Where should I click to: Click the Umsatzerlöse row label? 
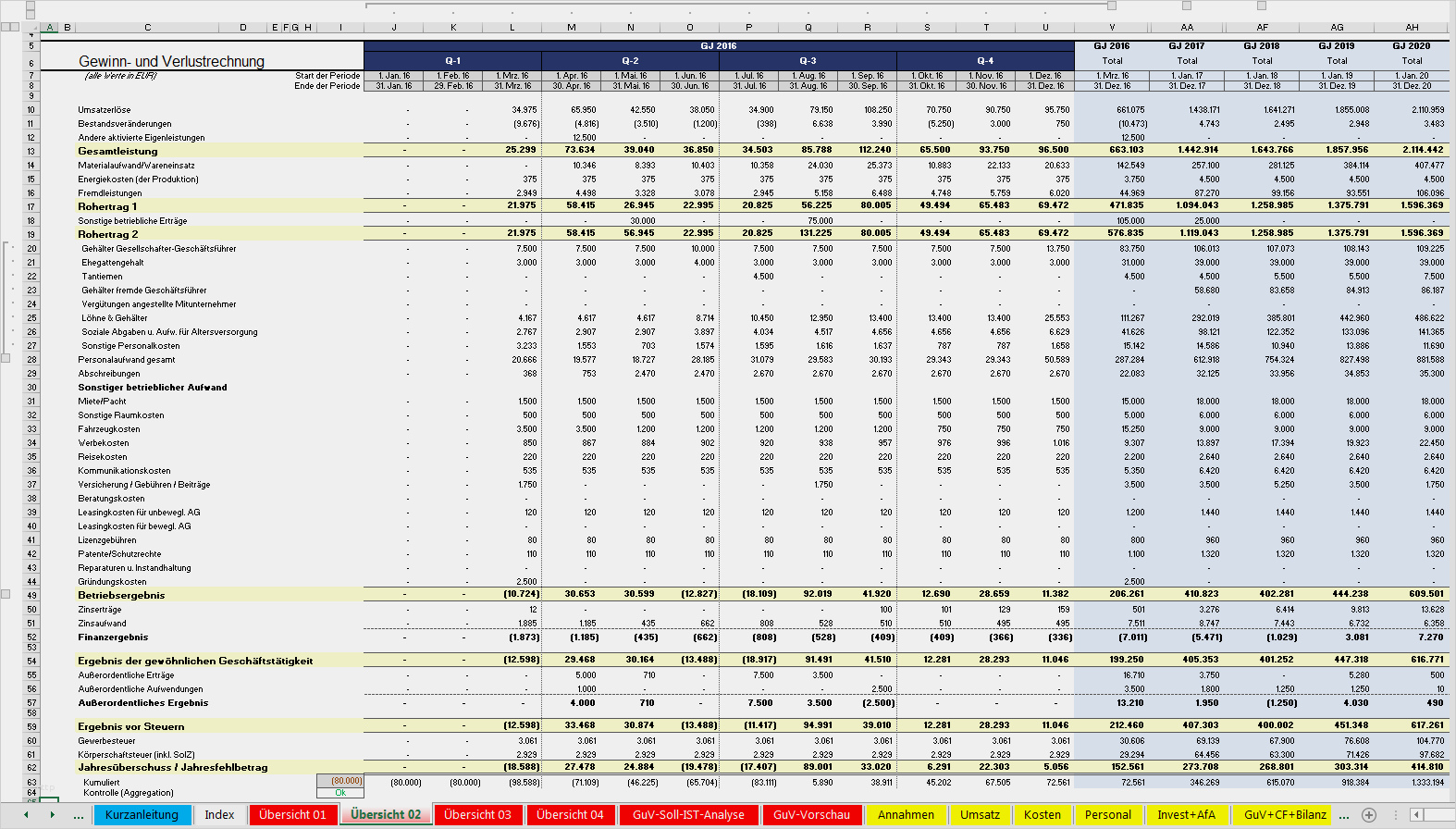coord(105,109)
